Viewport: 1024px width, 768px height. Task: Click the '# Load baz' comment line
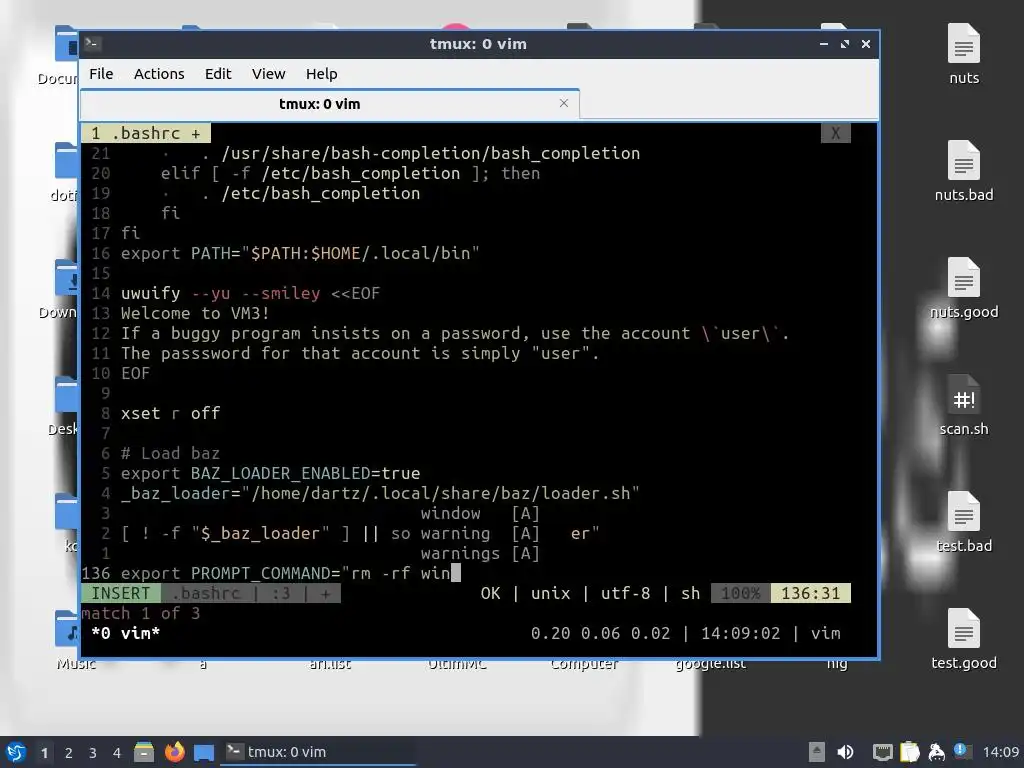click(x=170, y=453)
